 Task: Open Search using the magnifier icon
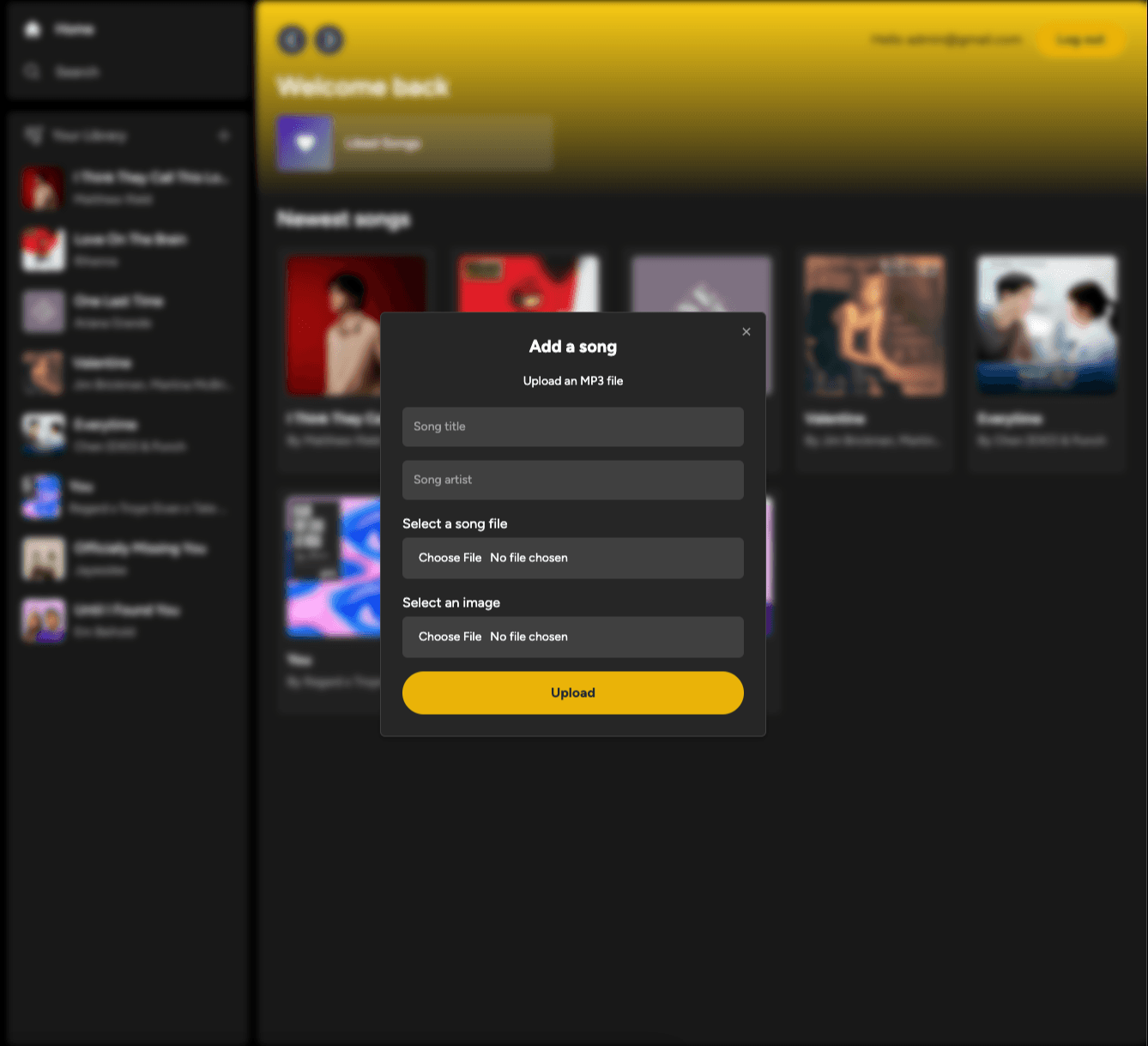(x=32, y=71)
